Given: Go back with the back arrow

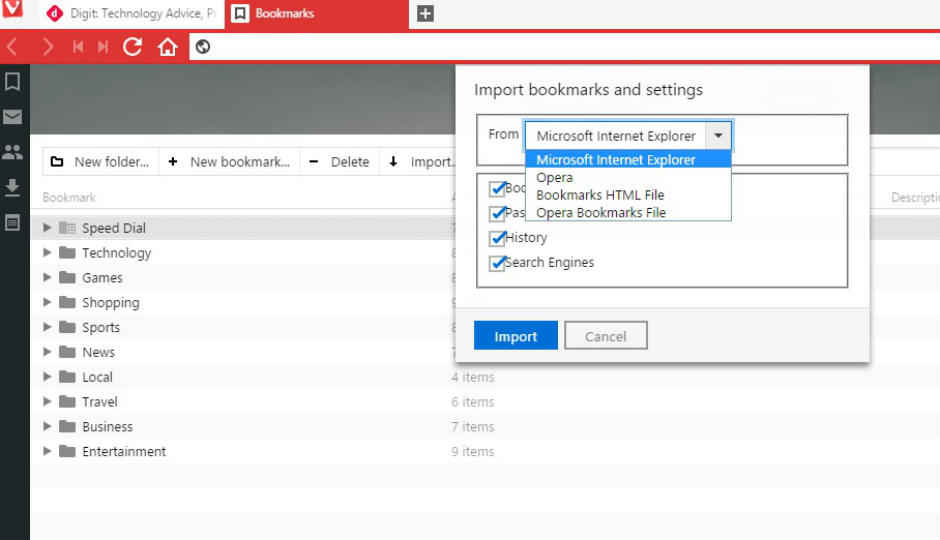Looking at the screenshot, I should (x=12, y=47).
